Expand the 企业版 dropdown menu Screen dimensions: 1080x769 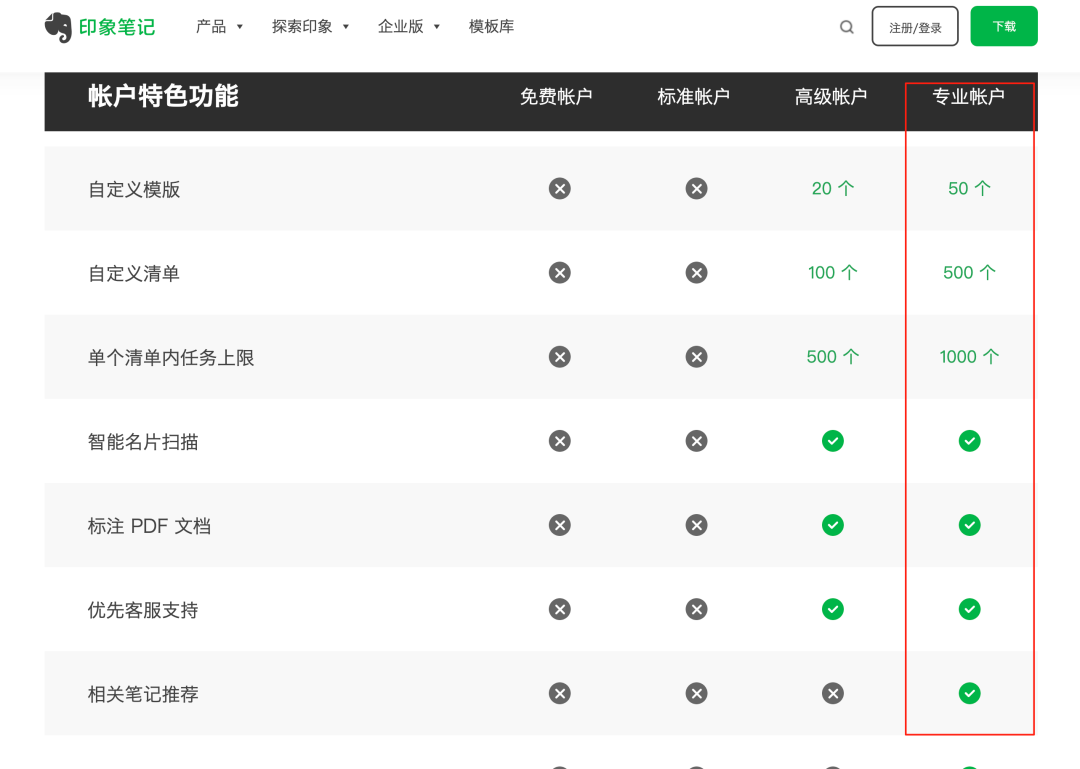pos(408,27)
